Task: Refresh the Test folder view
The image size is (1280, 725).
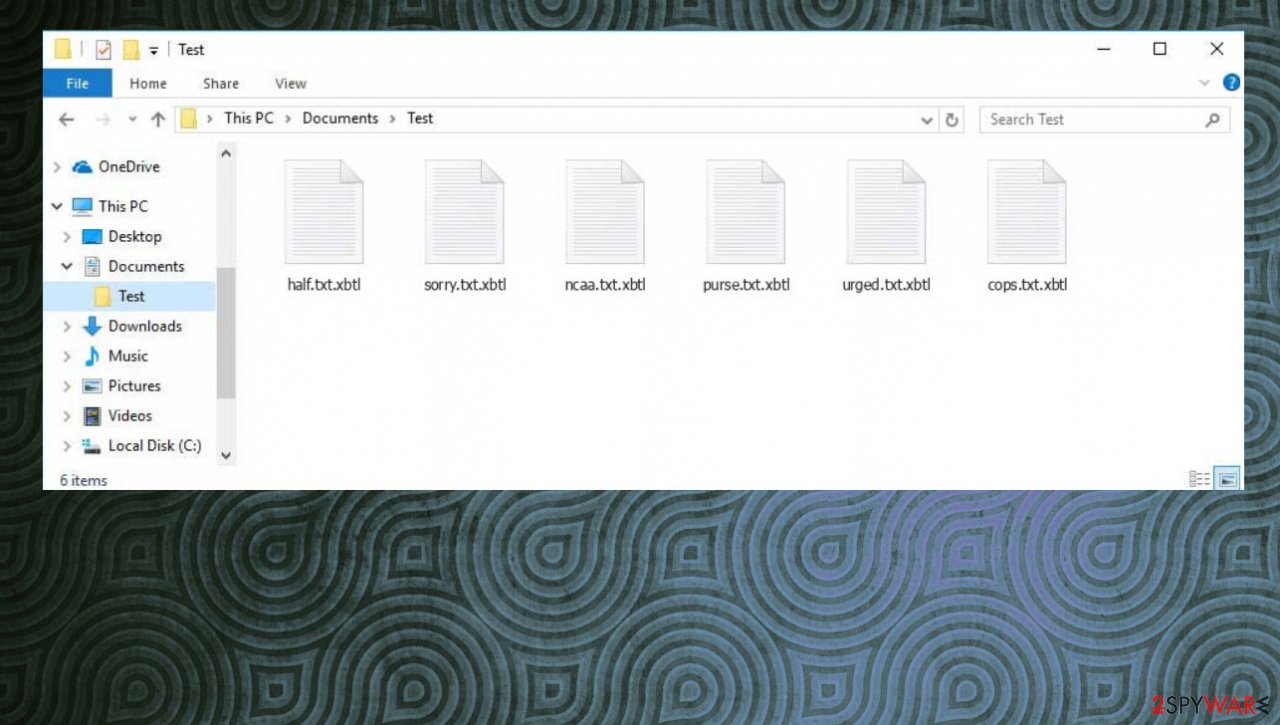Action: 952,120
